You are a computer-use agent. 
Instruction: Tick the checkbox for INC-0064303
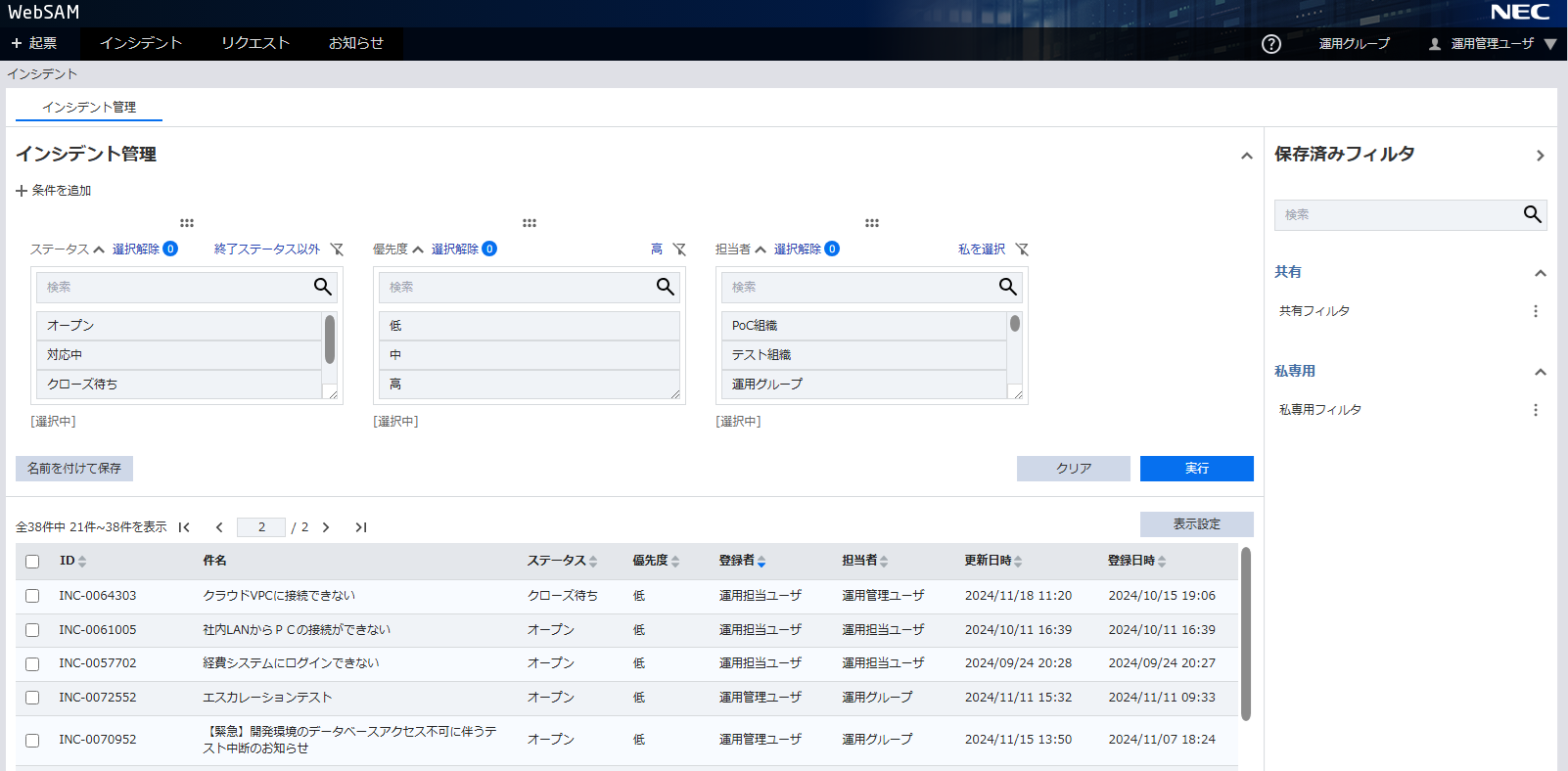point(32,596)
